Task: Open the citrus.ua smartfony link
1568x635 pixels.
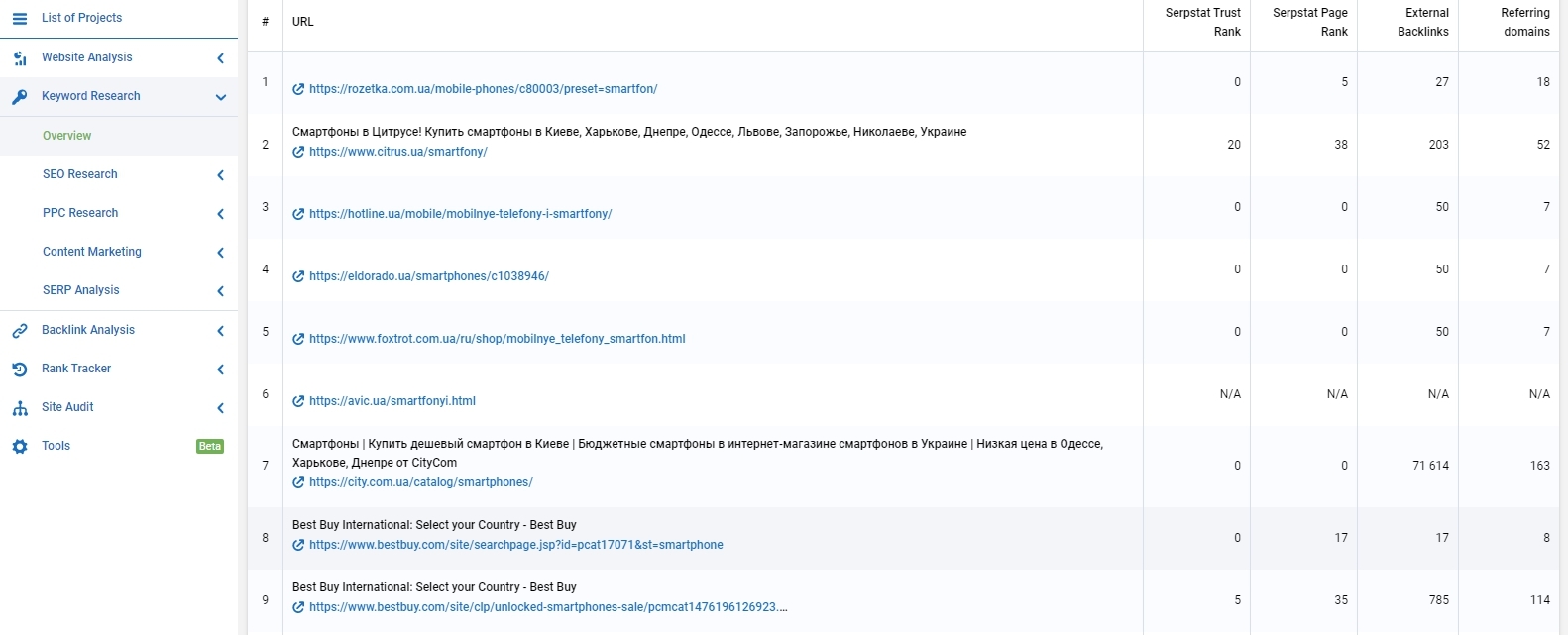Action: [x=398, y=152]
